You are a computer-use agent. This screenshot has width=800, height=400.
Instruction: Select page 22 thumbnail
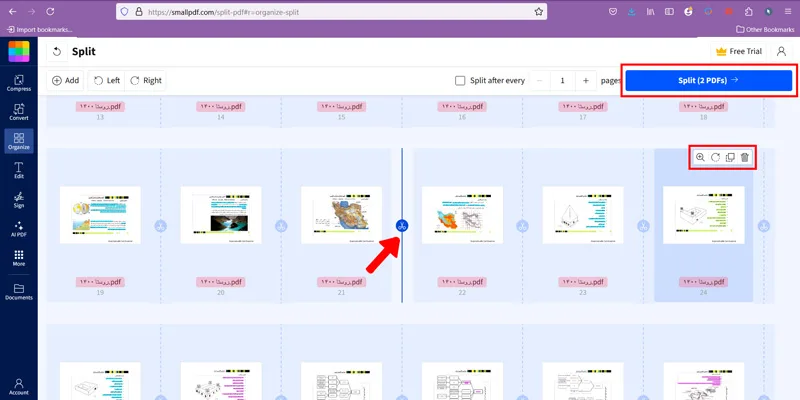pos(462,215)
